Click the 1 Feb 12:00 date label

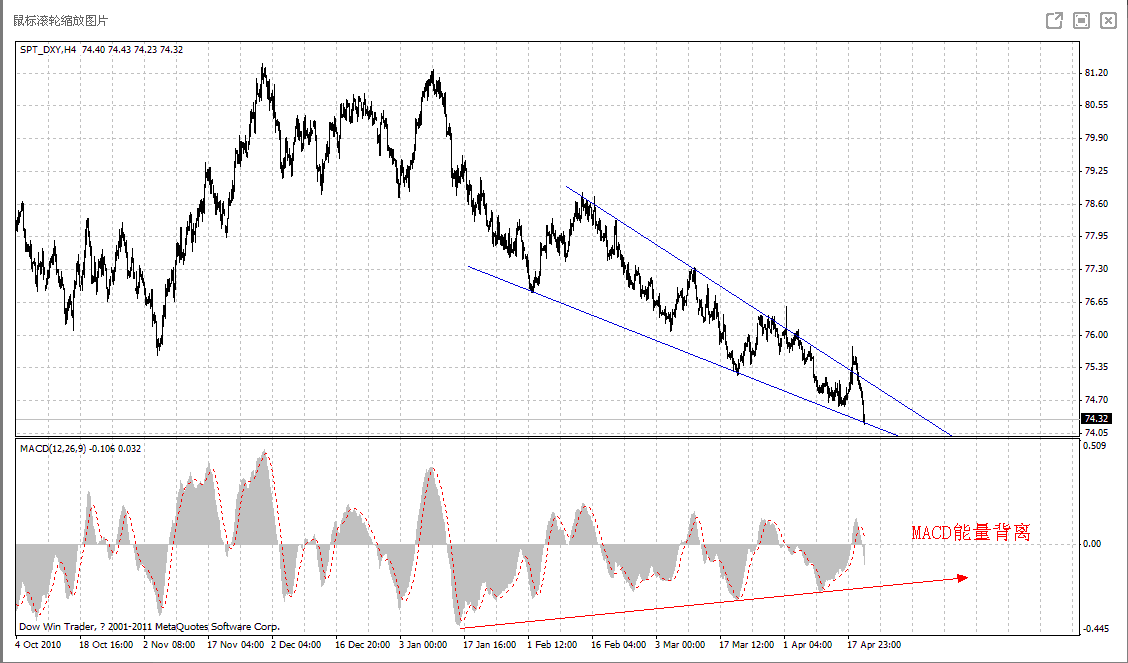(552, 644)
